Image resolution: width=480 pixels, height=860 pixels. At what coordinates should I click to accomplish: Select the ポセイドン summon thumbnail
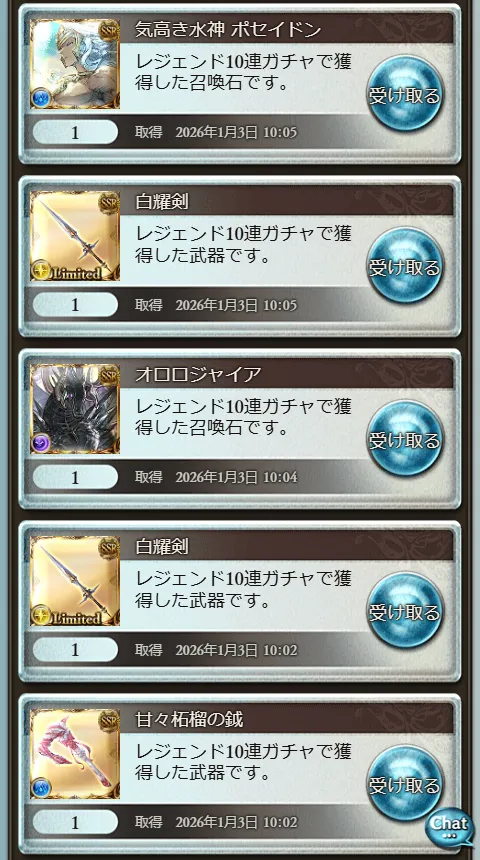75,64
